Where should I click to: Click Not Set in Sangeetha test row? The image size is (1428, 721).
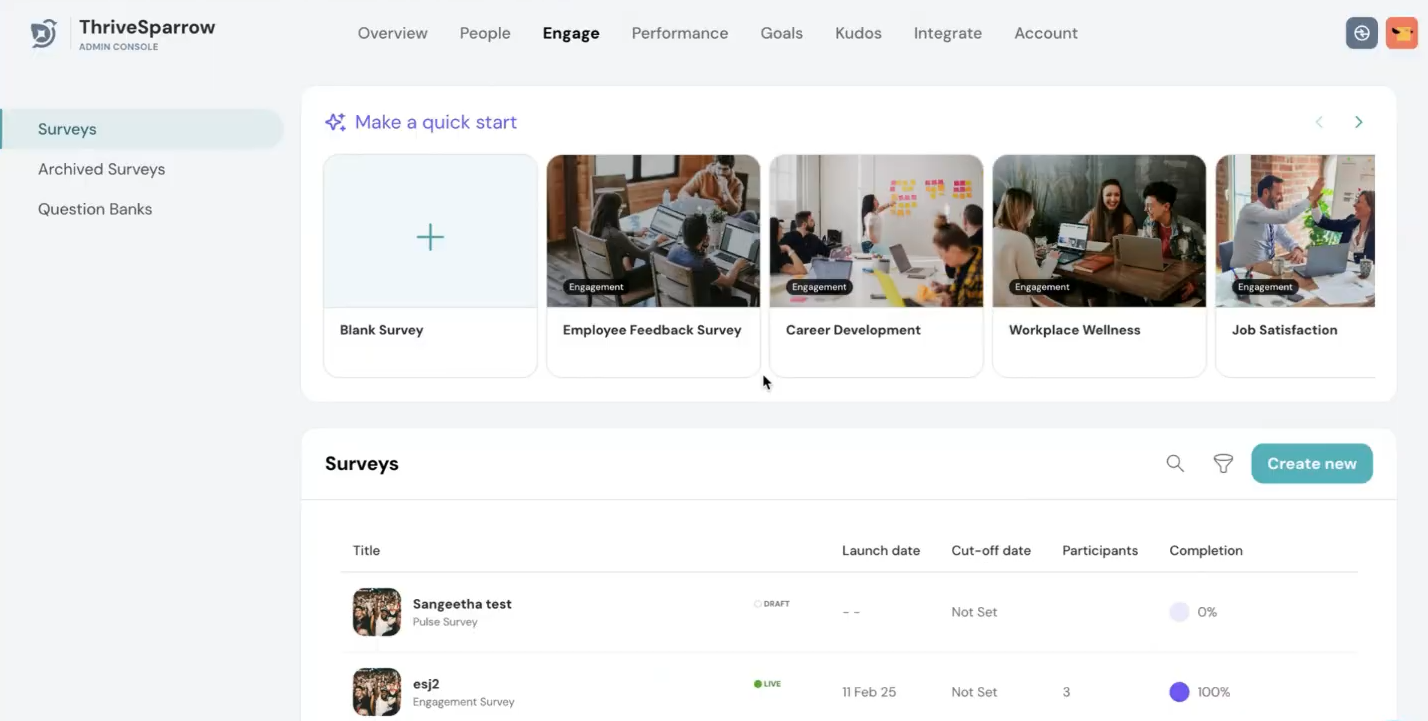974,612
